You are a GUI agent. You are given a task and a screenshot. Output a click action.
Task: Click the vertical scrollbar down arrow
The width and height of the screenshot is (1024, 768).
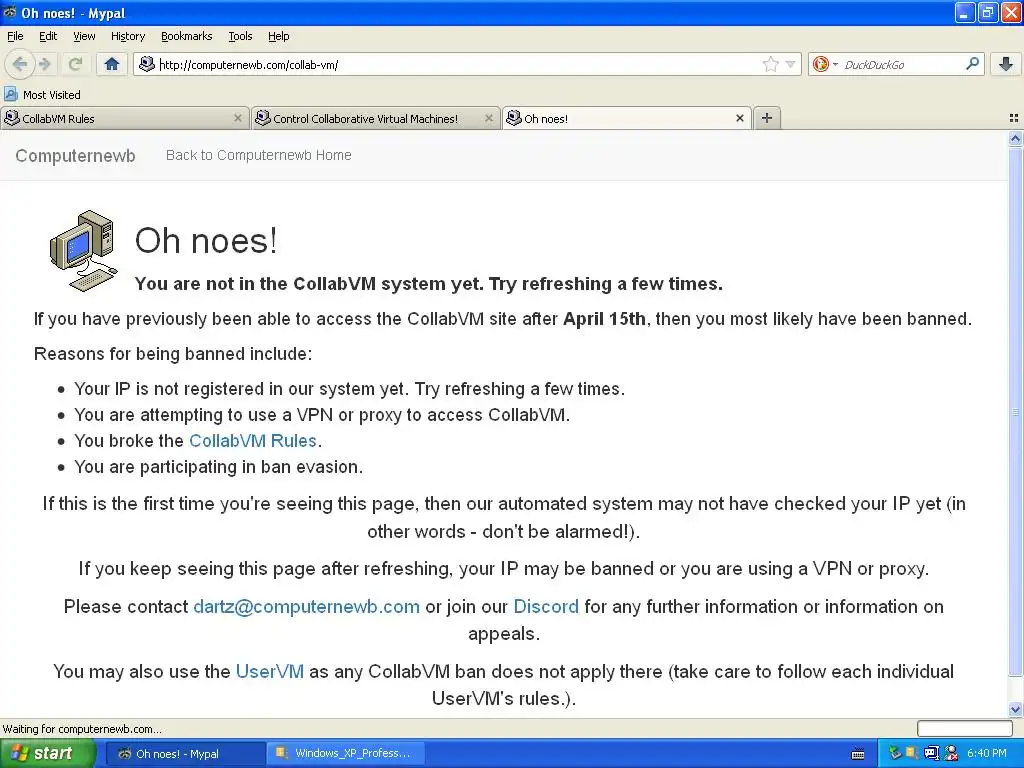coord(1015,709)
